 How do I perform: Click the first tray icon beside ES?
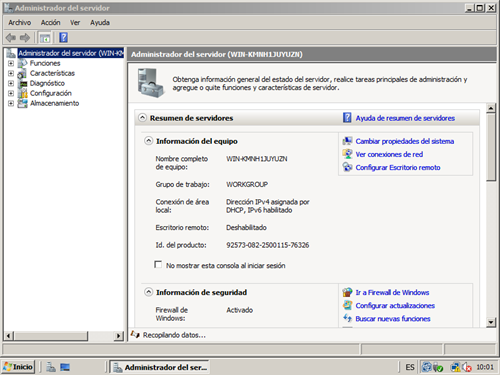pyautogui.click(x=426, y=367)
